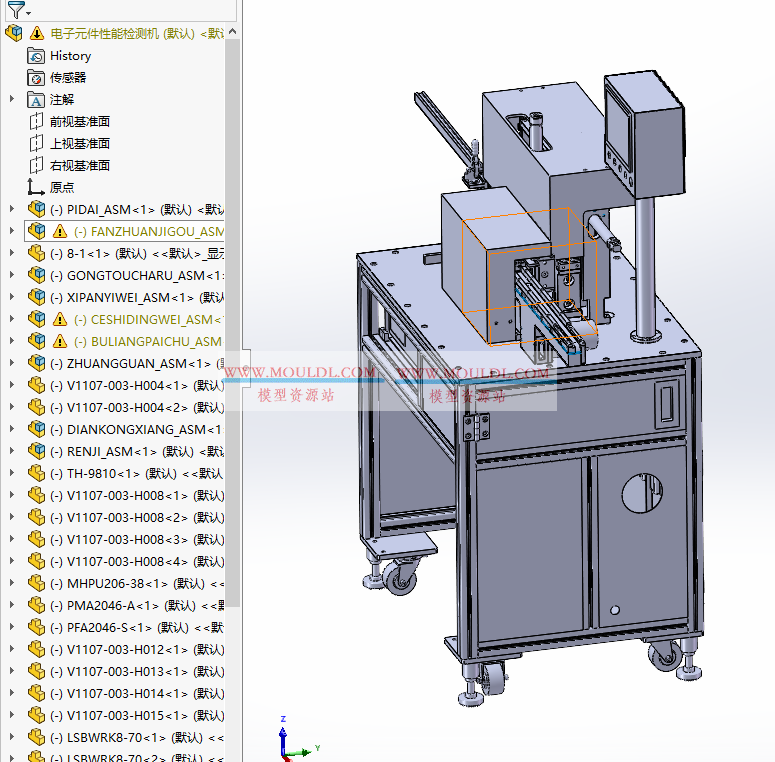Click the CESHIDINGWEI_ASM warning icon
The image size is (775, 762).
tap(59, 319)
